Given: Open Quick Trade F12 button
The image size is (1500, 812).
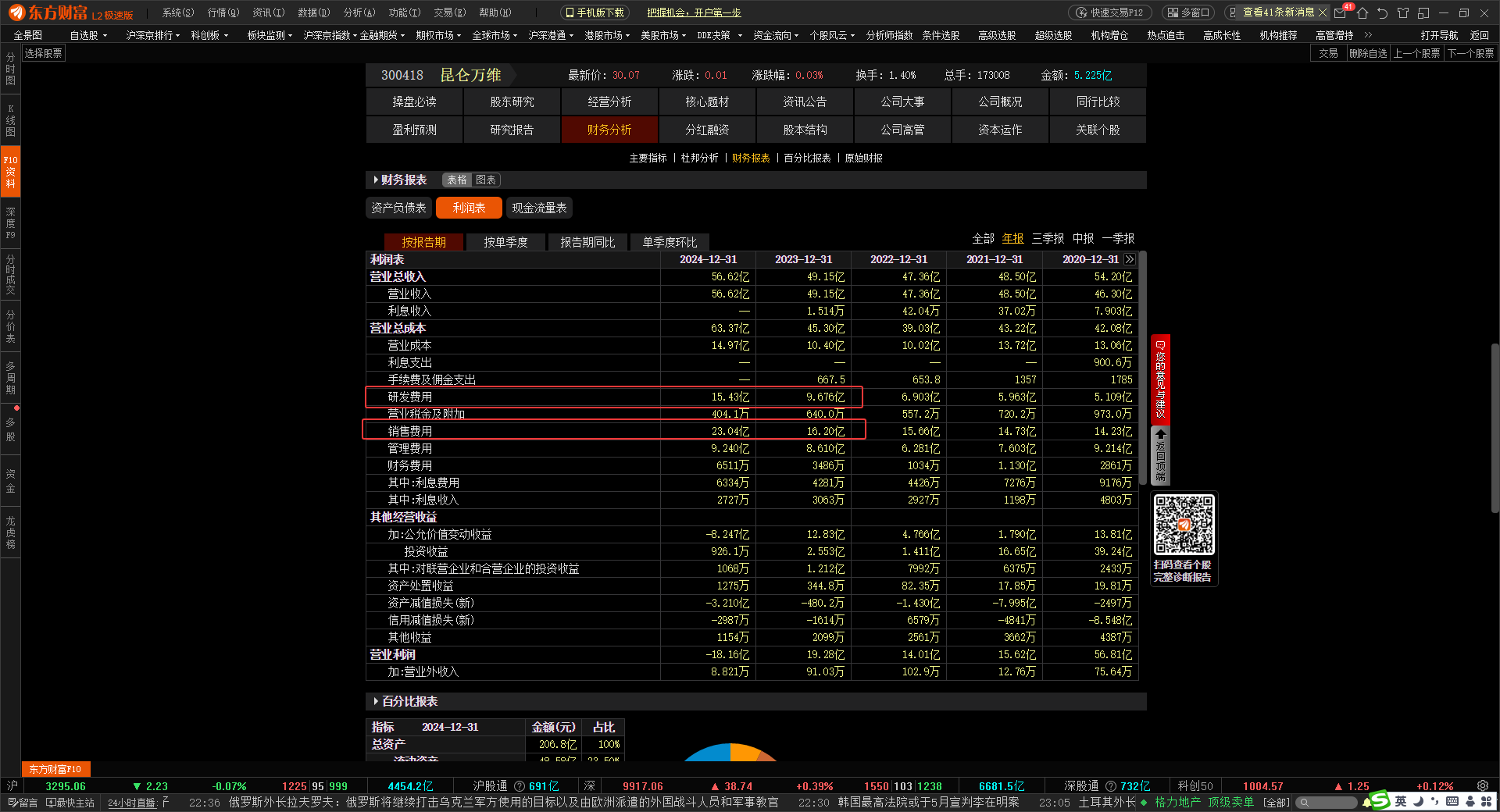Looking at the screenshot, I should point(1109,12).
